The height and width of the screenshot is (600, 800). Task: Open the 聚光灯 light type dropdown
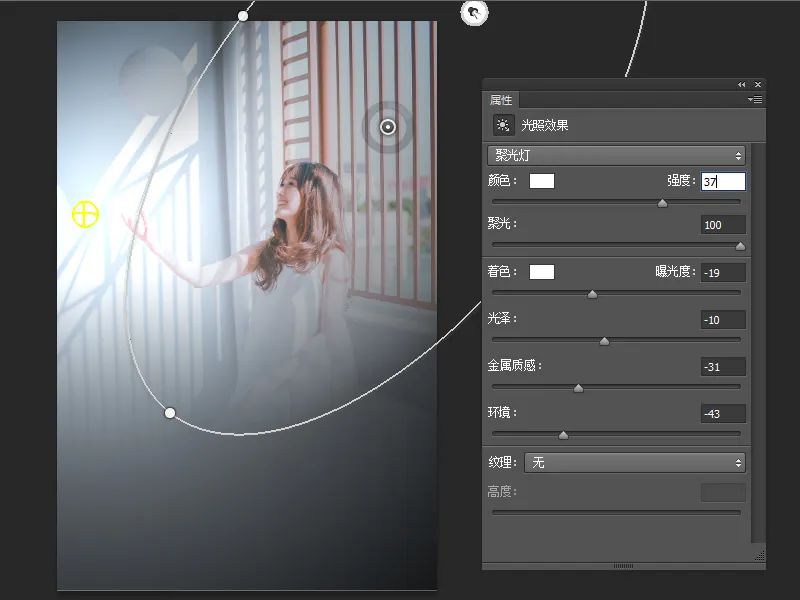(x=616, y=156)
